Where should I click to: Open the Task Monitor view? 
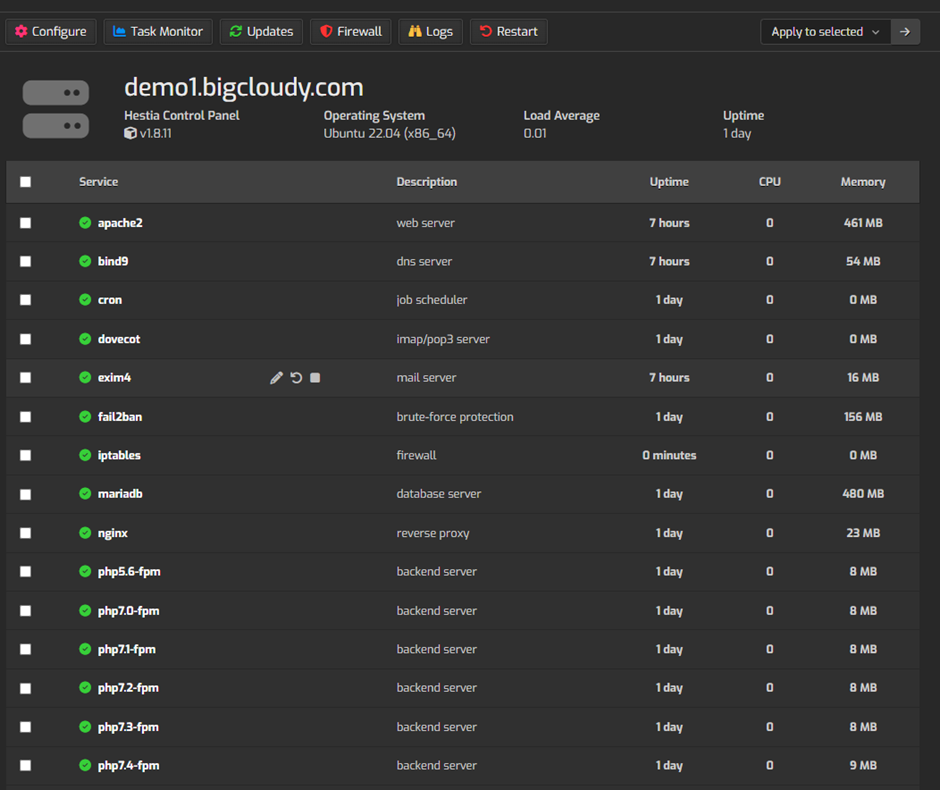[x=158, y=31]
